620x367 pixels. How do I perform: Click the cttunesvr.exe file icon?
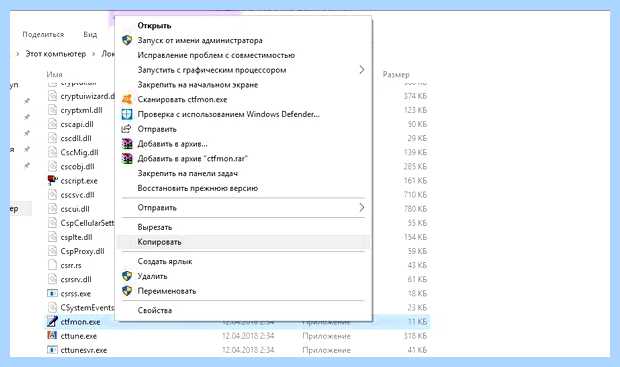pos(52,350)
